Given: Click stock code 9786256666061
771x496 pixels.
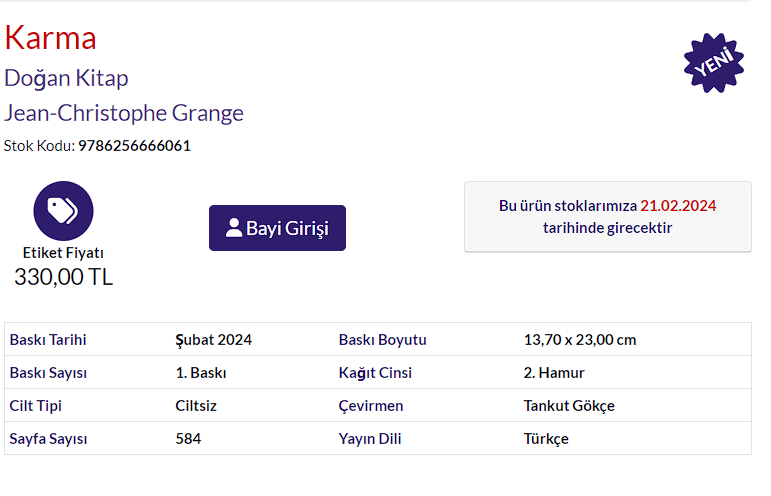Looking at the screenshot, I should tap(134, 146).
